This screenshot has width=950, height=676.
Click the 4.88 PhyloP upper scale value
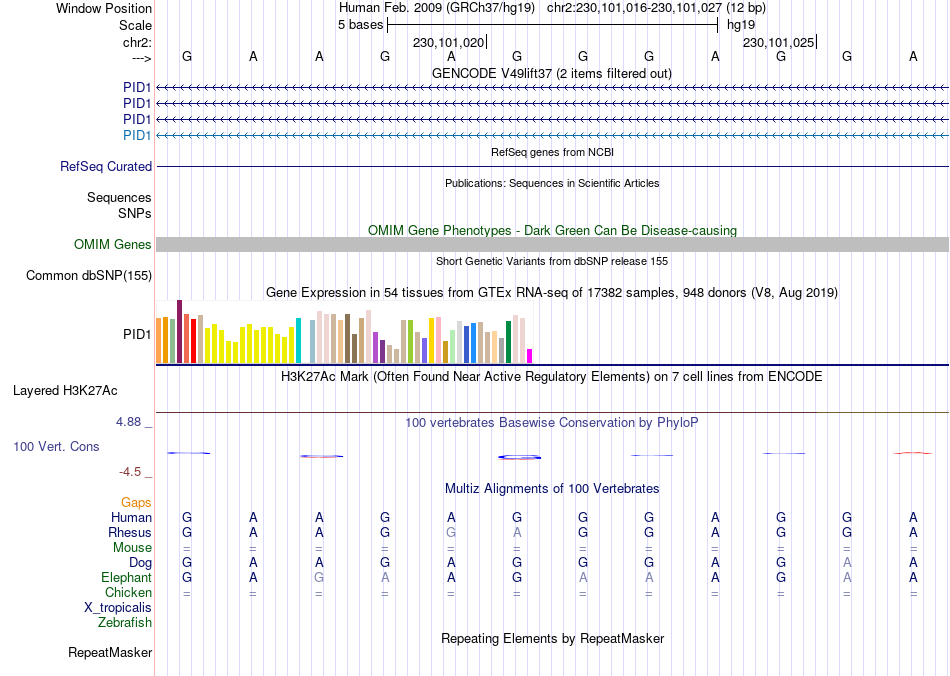tap(128, 422)
